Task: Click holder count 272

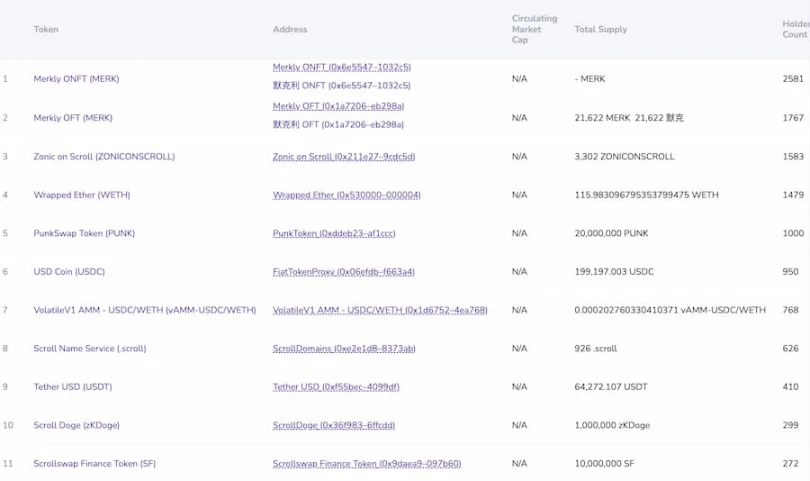Action: click(x=790, y=464)
